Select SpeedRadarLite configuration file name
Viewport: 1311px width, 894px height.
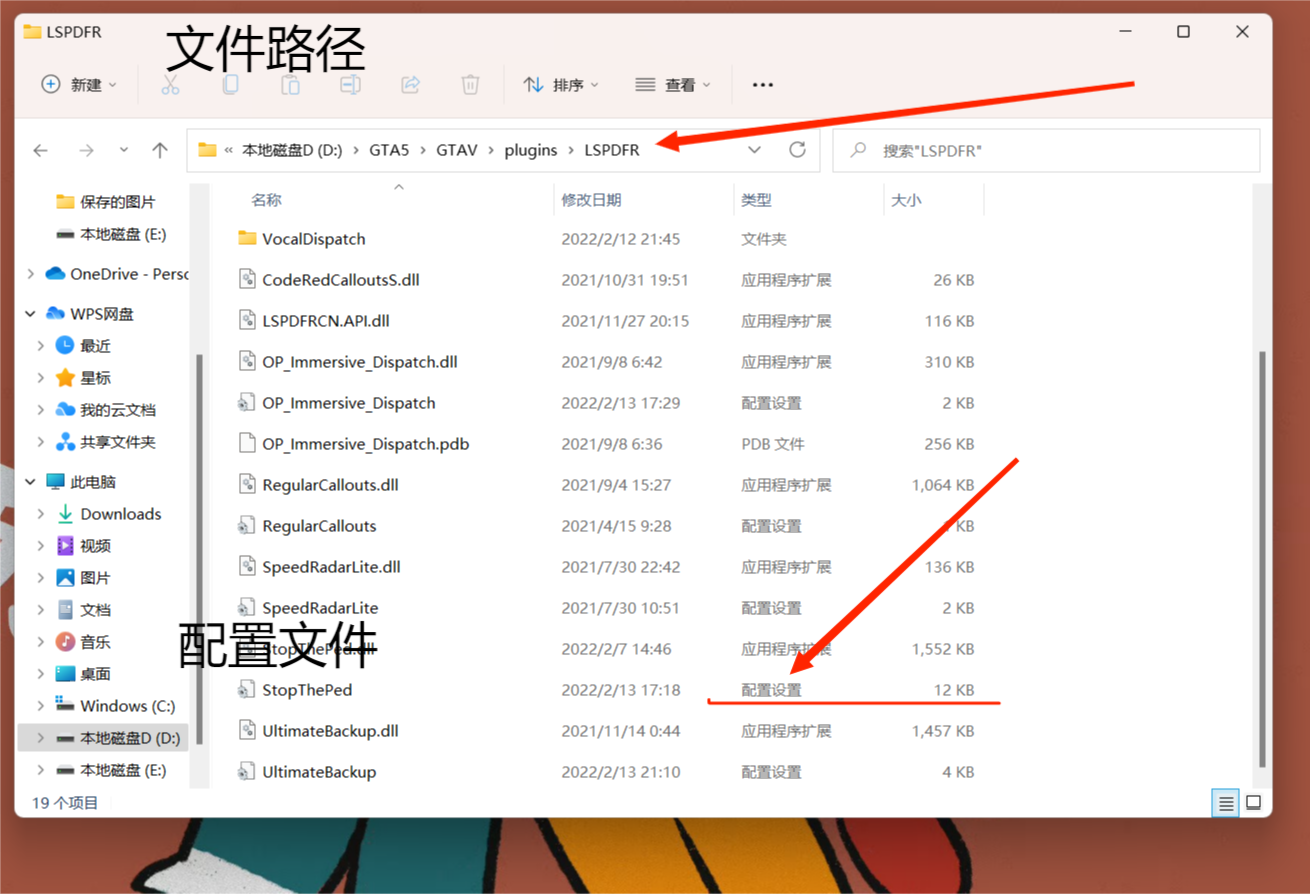coord(320,608)
